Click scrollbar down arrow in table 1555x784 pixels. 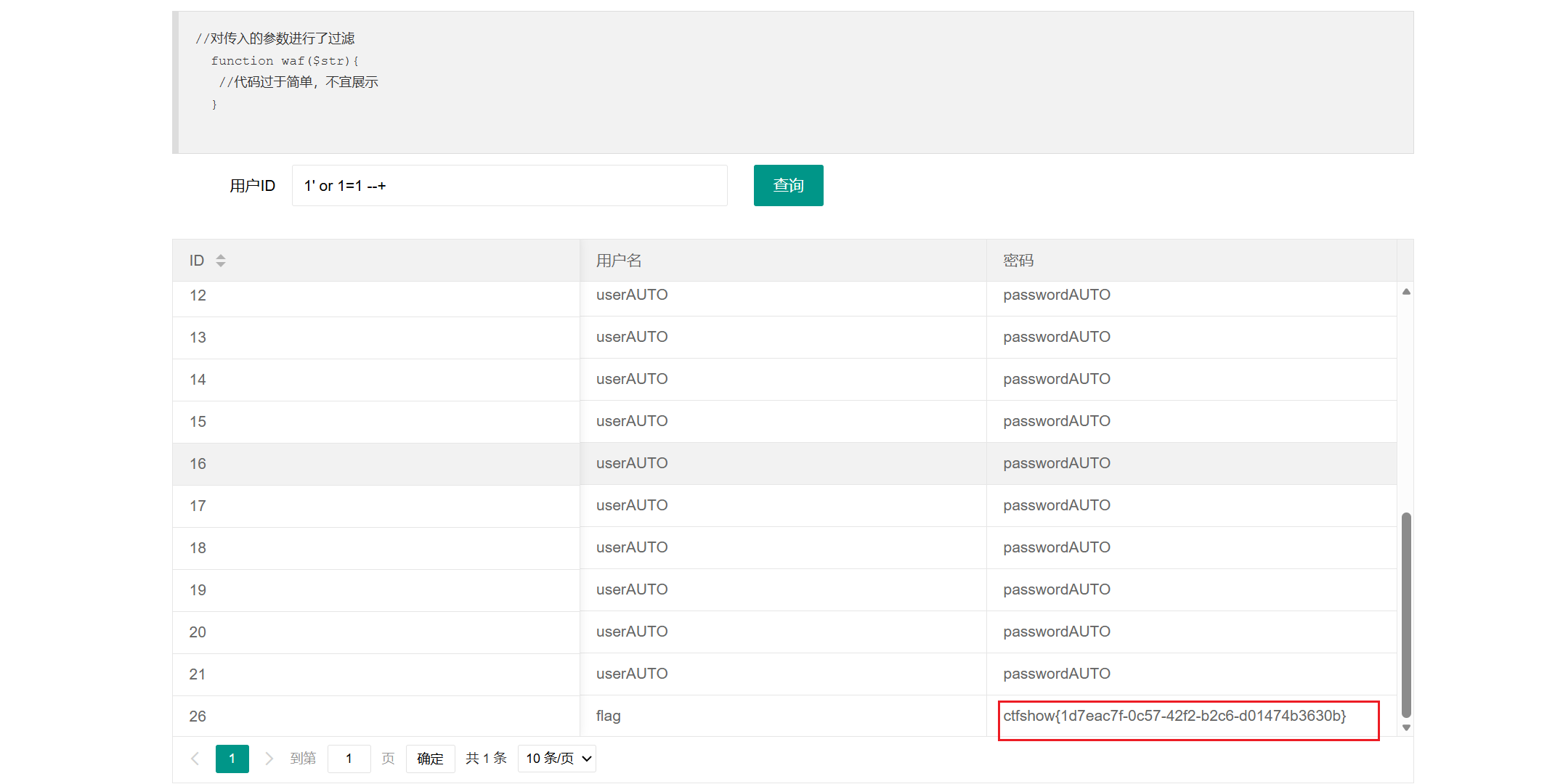pyautogui.click(x=1406, y=727)
